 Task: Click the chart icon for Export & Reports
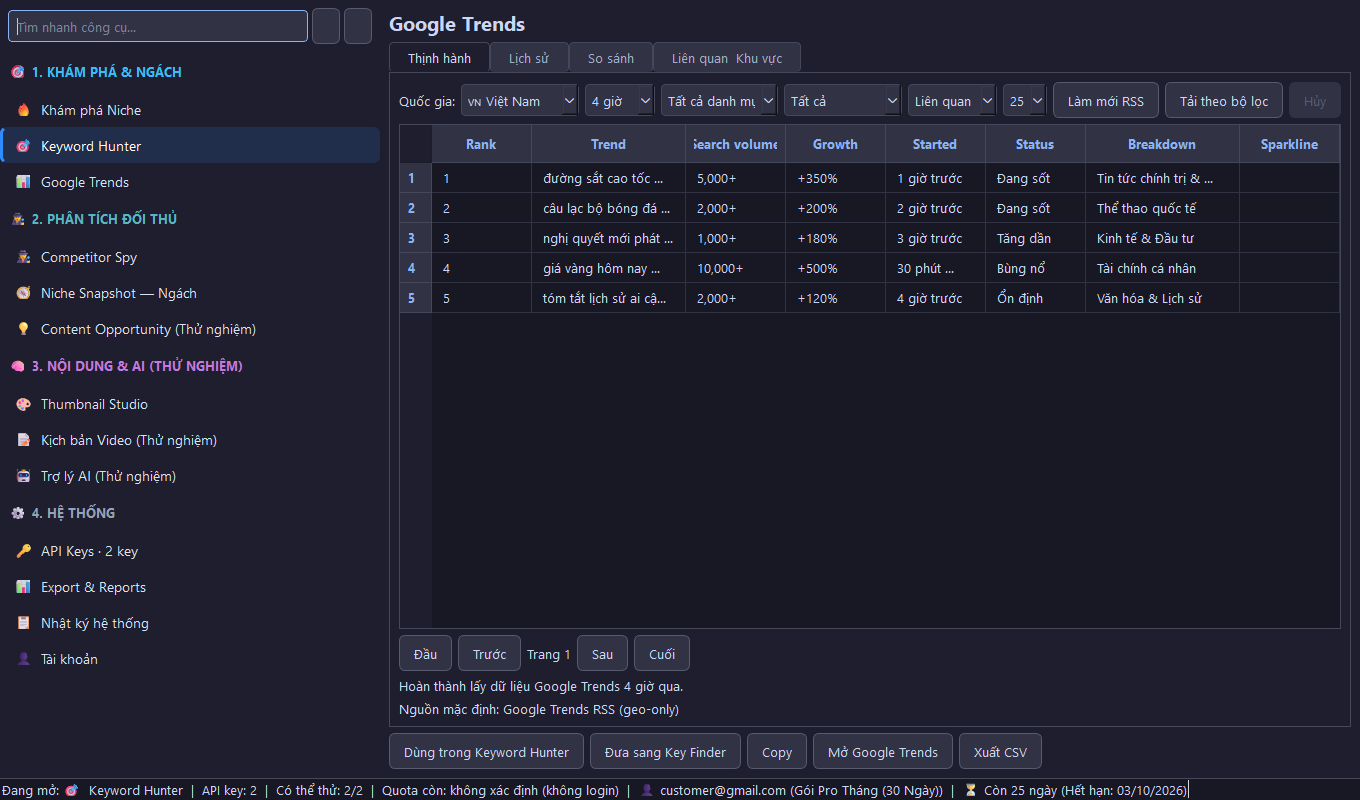coord(24,587)
